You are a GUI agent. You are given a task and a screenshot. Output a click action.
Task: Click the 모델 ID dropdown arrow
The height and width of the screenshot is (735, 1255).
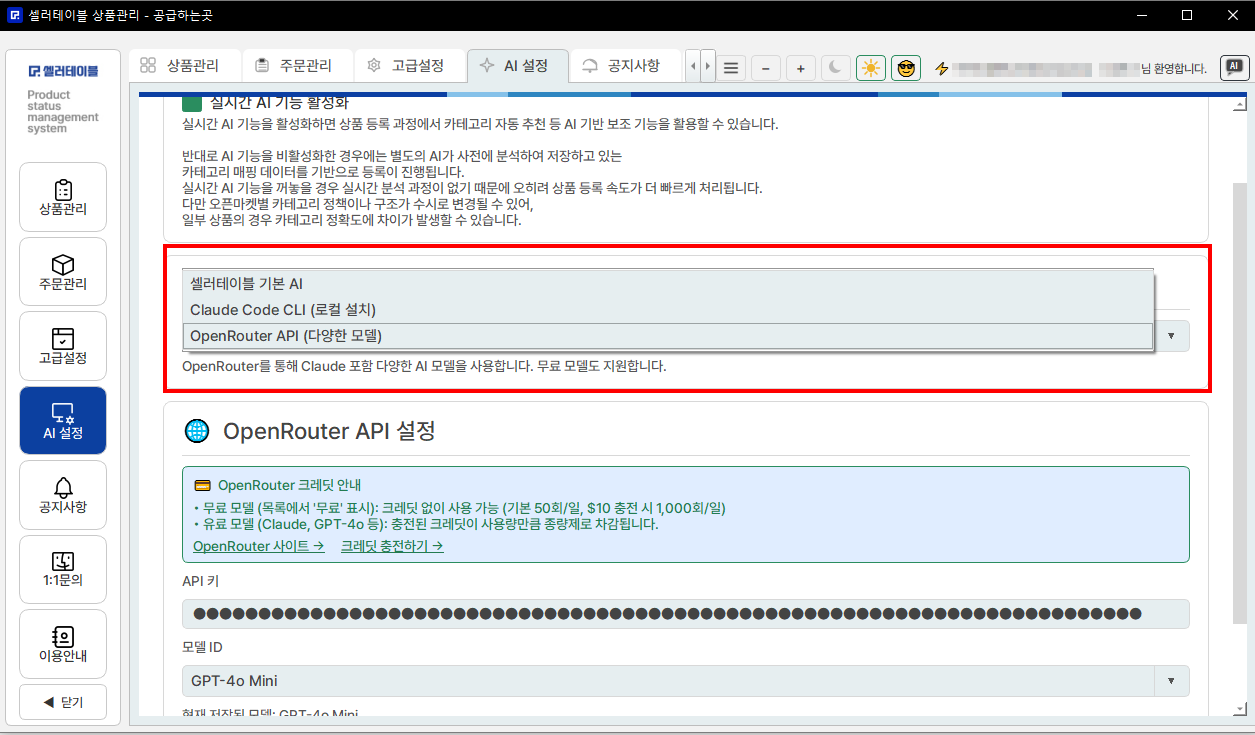coord(1171,681)
